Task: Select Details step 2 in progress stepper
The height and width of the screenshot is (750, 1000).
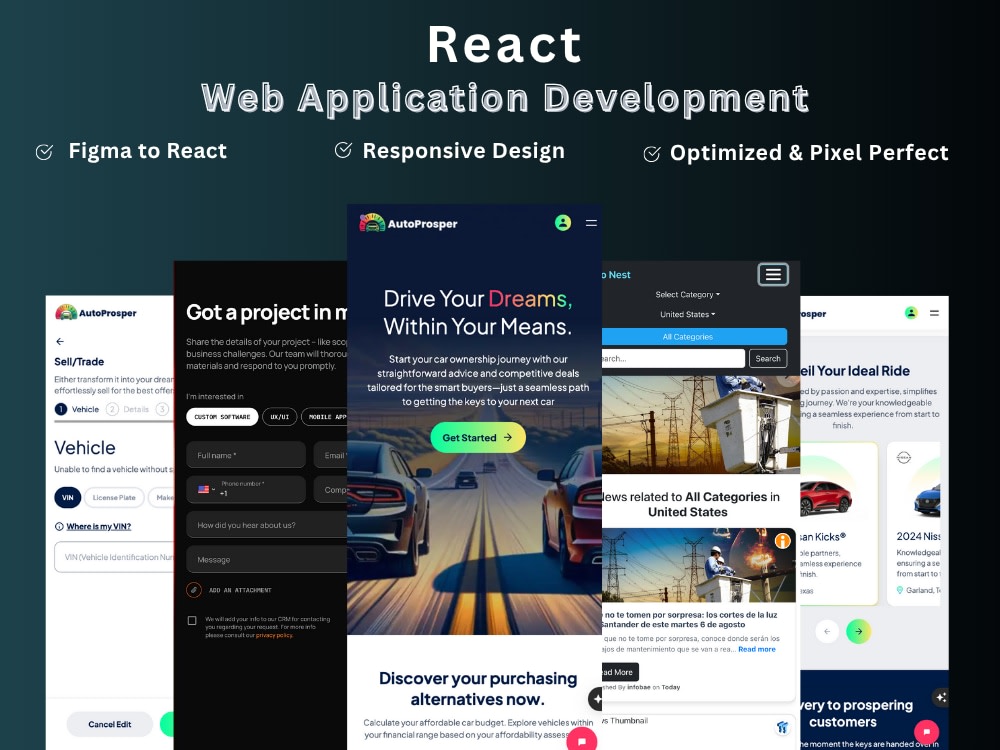Action: (x=128, y=409)
